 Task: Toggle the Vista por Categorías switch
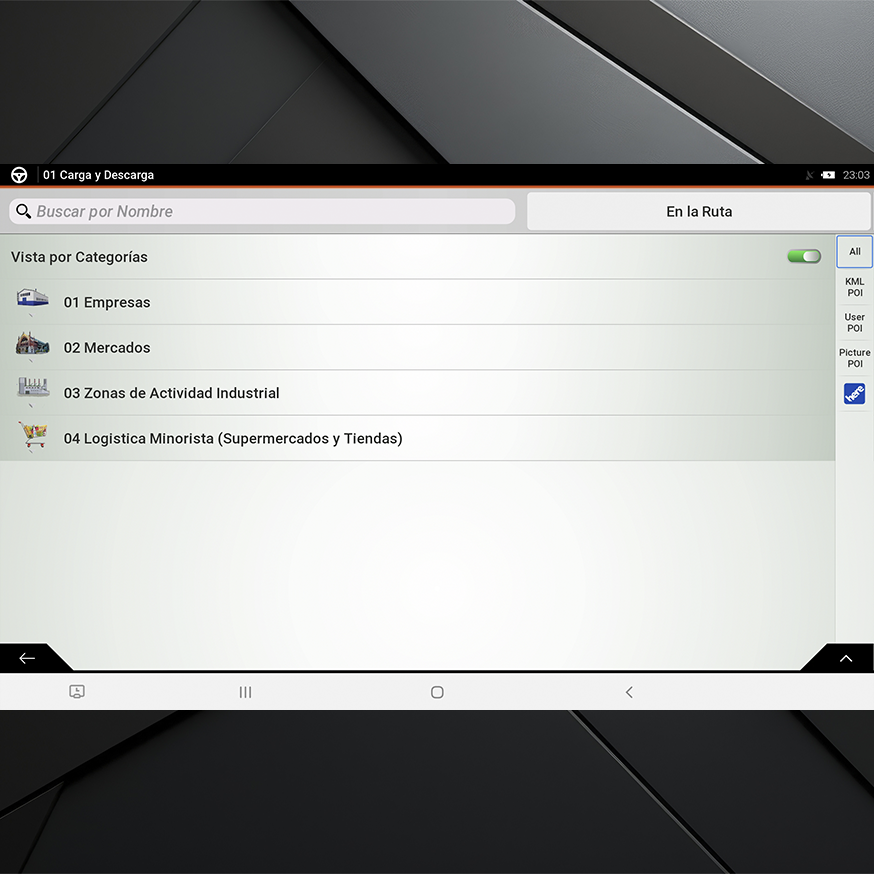tap(803, 257)
